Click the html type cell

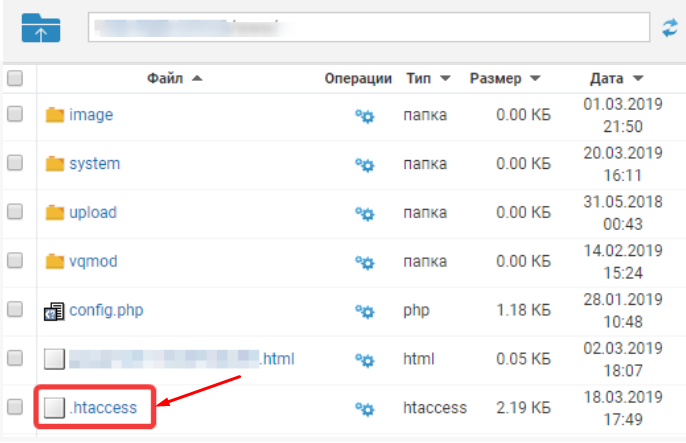tap(419, 359)
